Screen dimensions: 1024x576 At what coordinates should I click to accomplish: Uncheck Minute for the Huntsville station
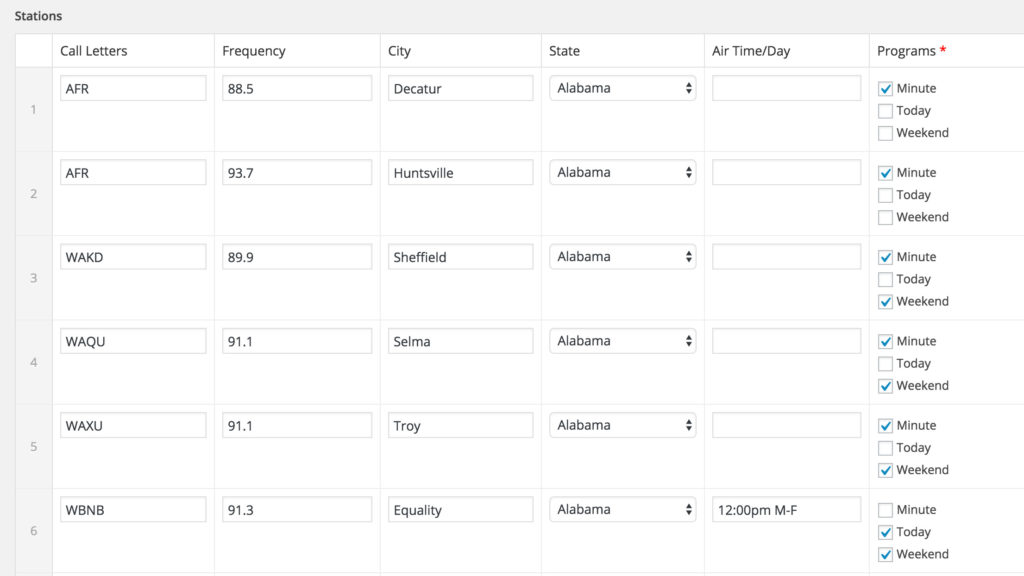(885, 173)
